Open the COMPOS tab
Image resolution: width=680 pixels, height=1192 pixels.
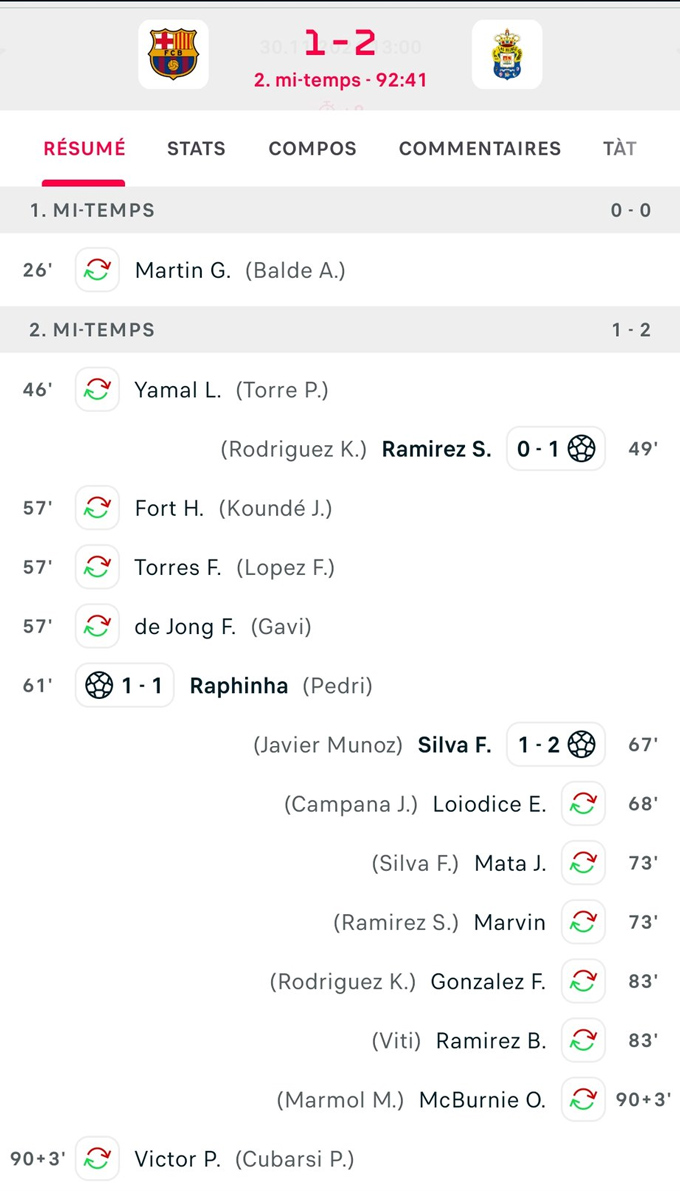click(313, 148)
